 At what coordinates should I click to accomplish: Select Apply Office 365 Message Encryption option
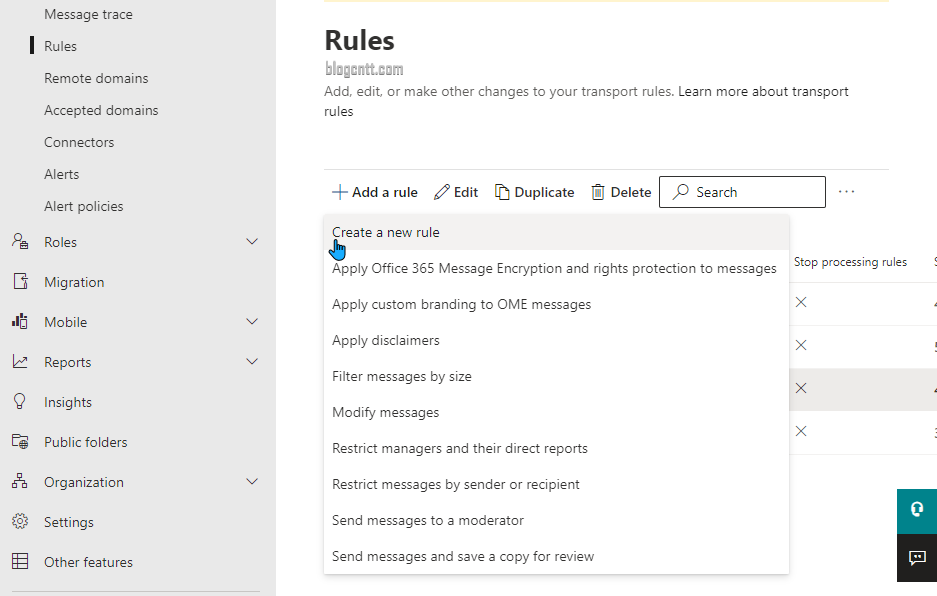coord(556,268)
